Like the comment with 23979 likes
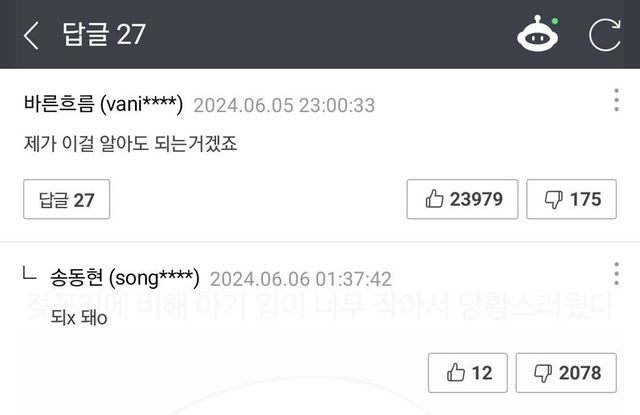 tap(462, 199)
